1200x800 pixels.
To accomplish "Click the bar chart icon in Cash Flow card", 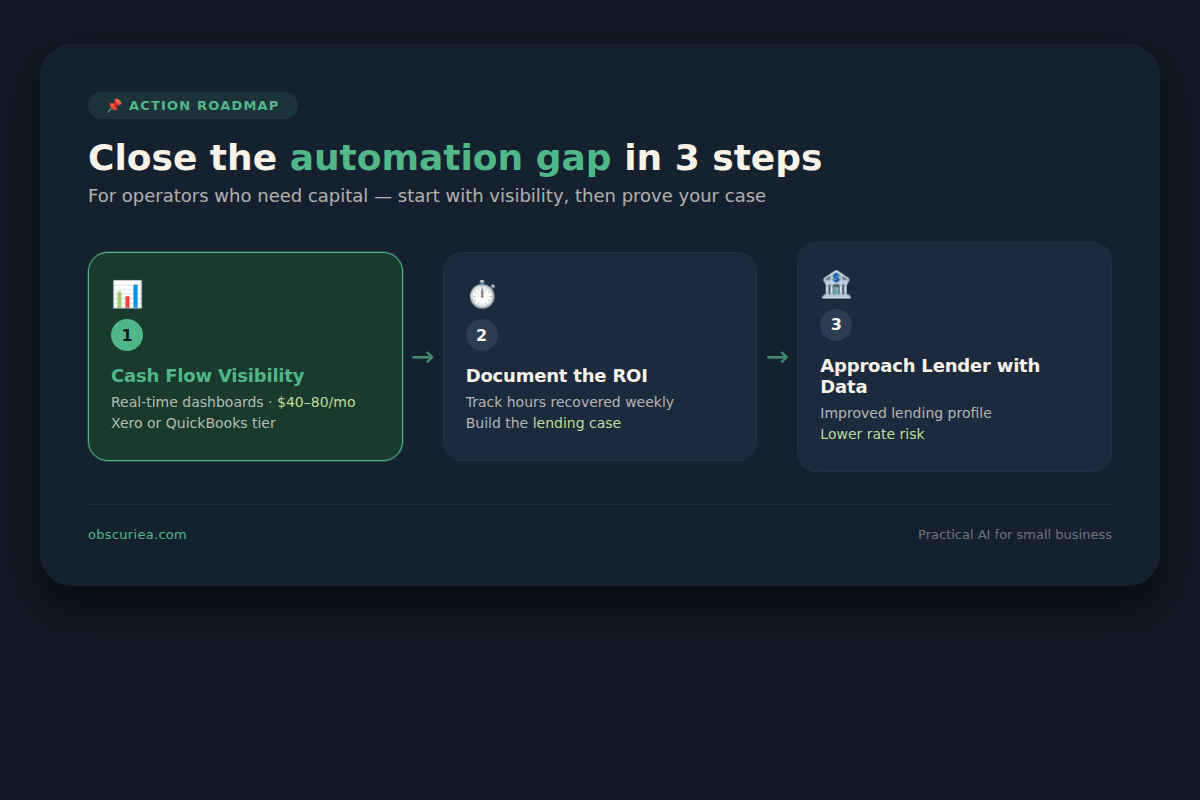I will point(127,294).
